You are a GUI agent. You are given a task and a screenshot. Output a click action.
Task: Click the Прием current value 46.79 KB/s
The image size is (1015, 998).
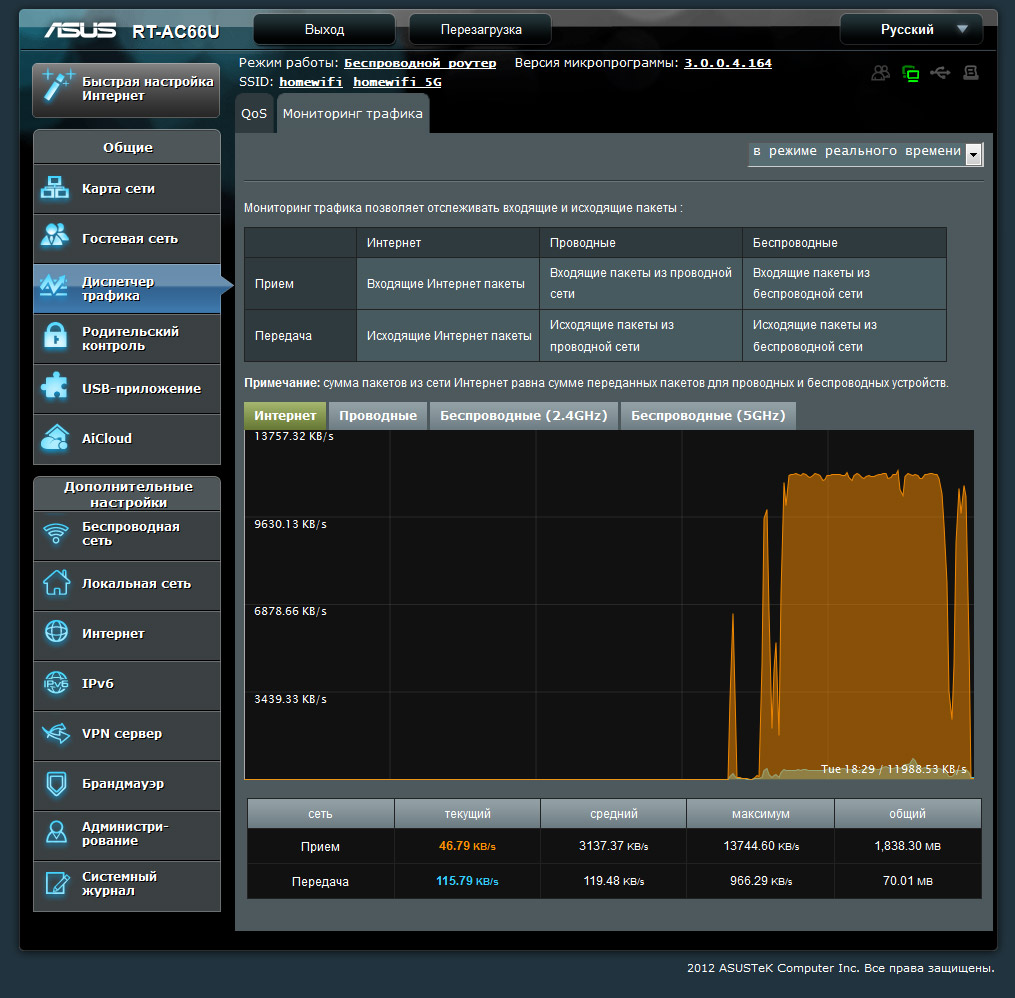[467, 846]
